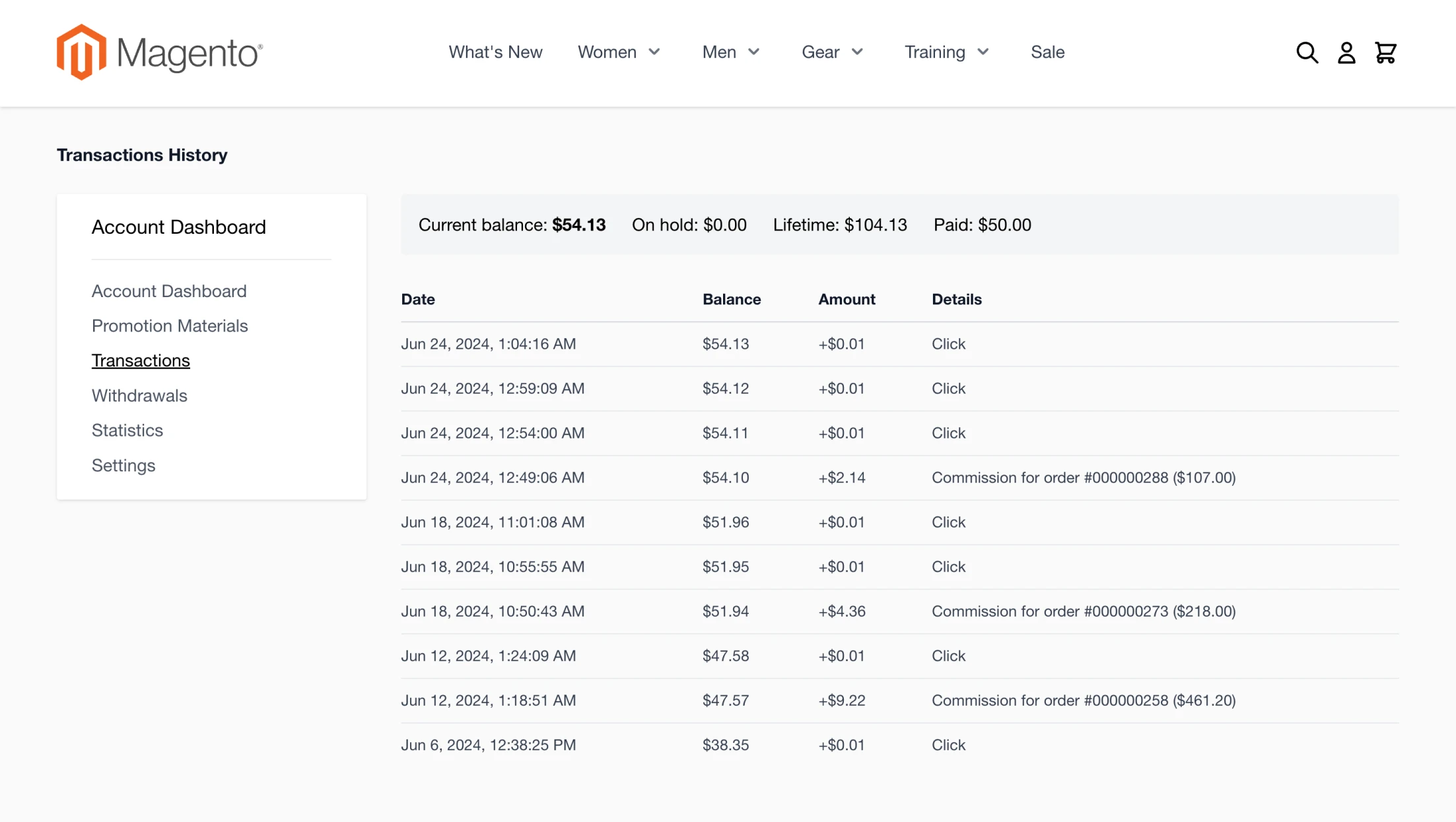Expand the Women menu chevron

(654, 52)
